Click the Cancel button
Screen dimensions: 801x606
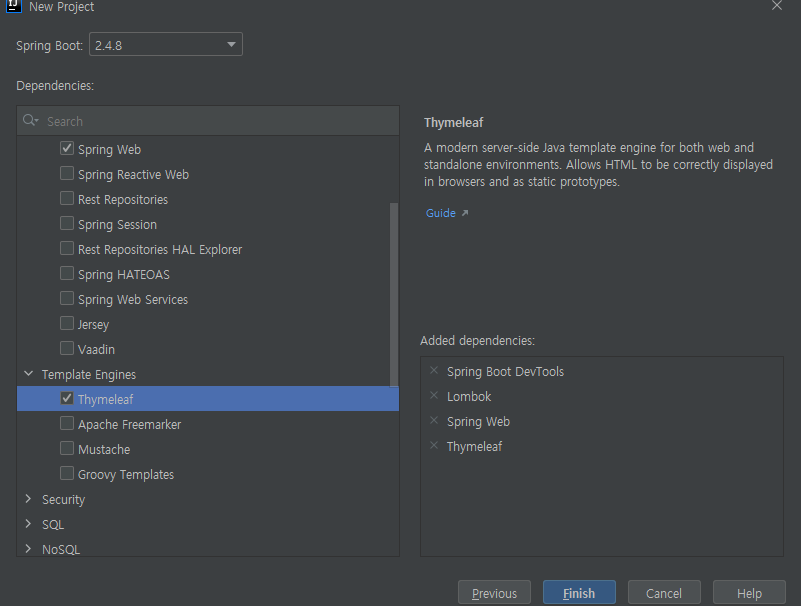[x=664, y=593]
